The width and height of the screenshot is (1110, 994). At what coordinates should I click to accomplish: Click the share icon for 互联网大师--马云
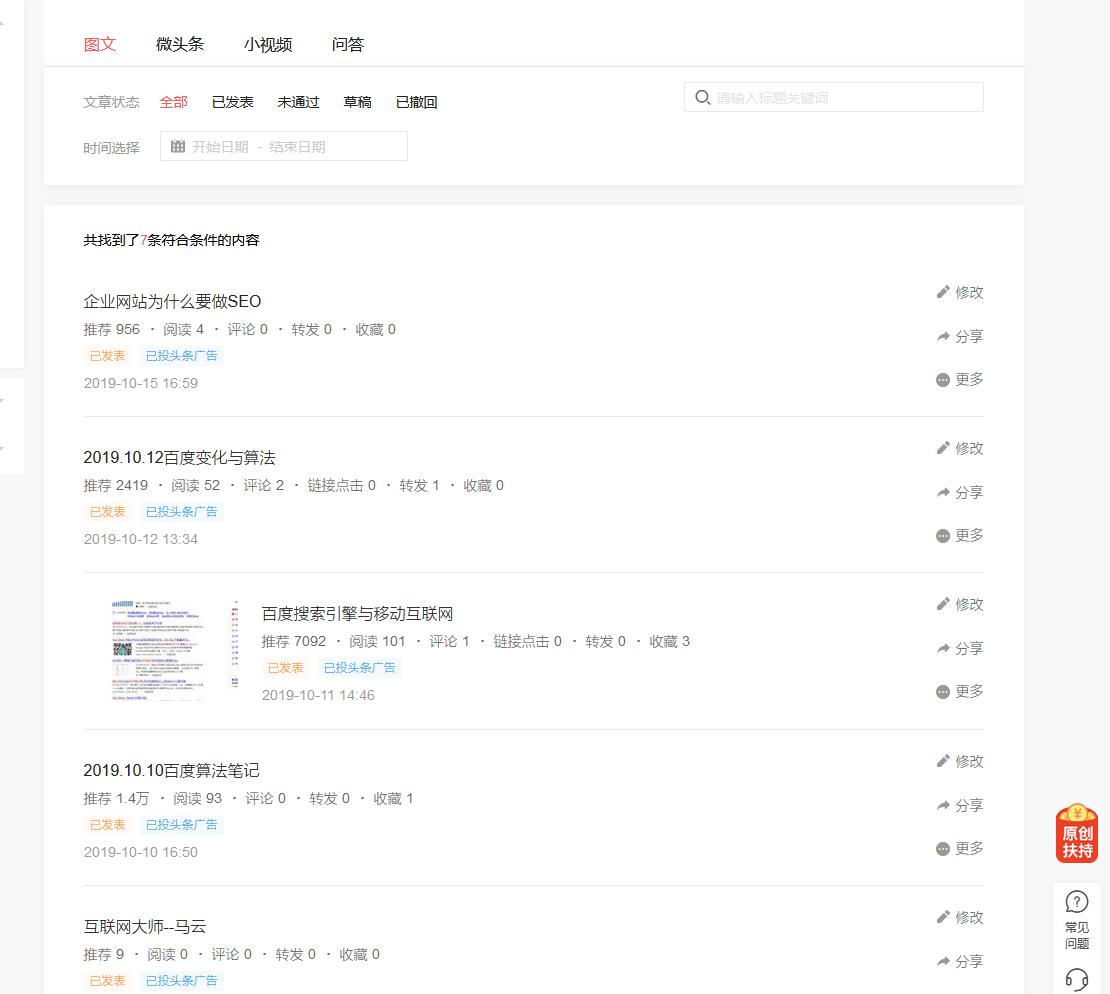click(x=941, y=961)
